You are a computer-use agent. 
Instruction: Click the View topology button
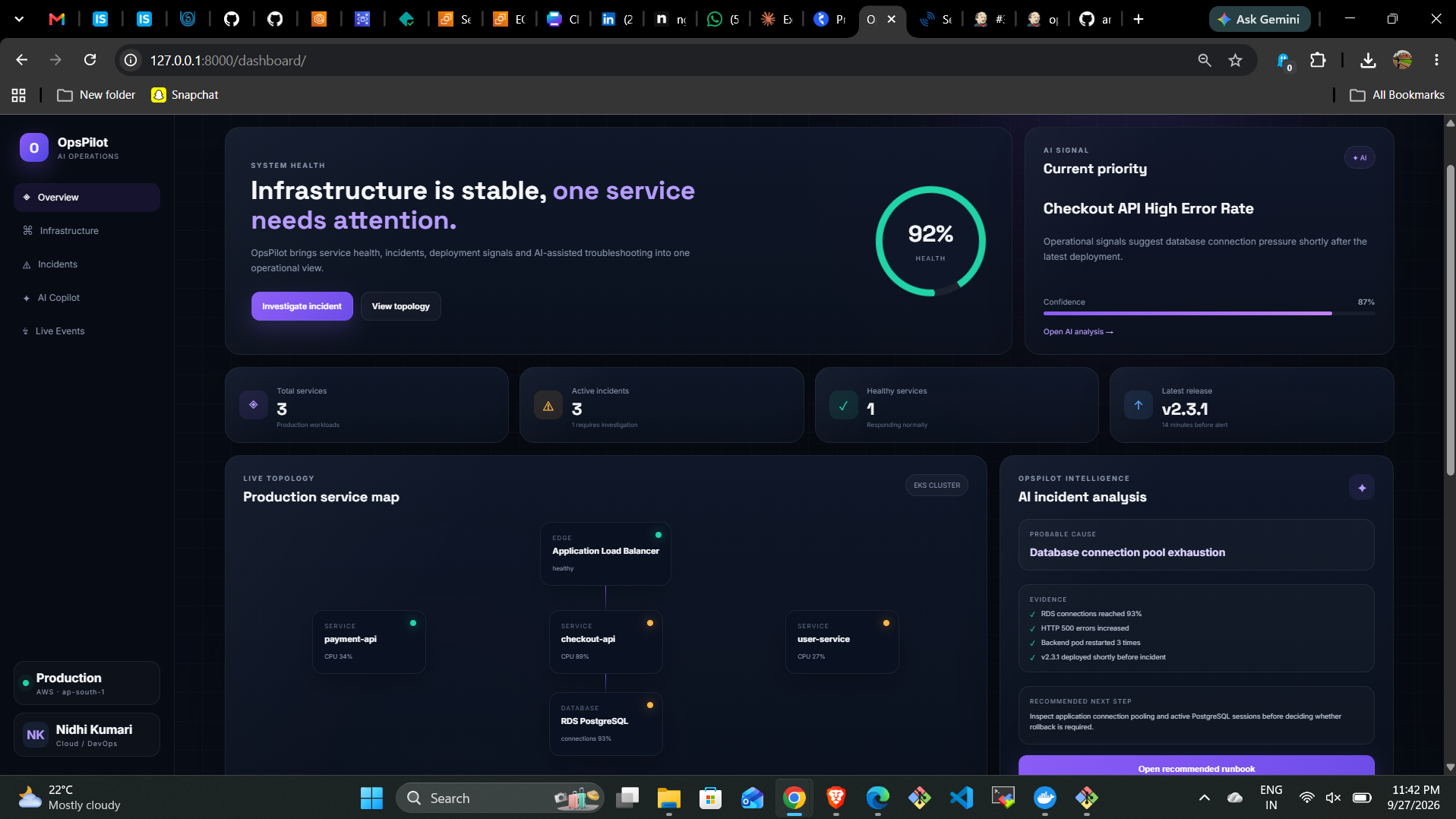tap(400, 306)
